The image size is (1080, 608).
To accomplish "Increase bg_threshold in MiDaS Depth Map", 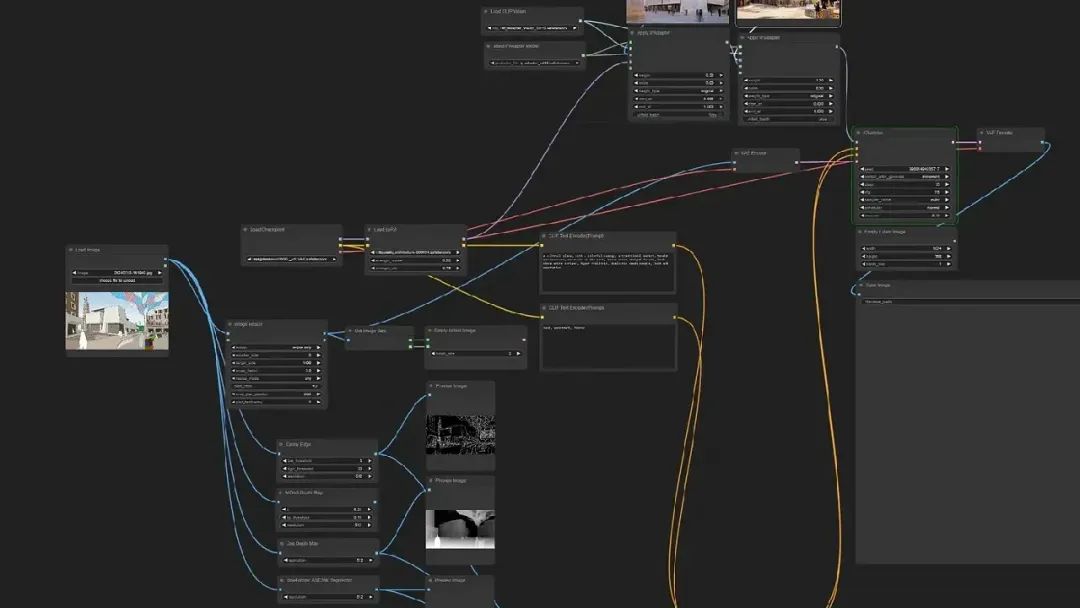I will pyautogui.click(x=369, y=517).
